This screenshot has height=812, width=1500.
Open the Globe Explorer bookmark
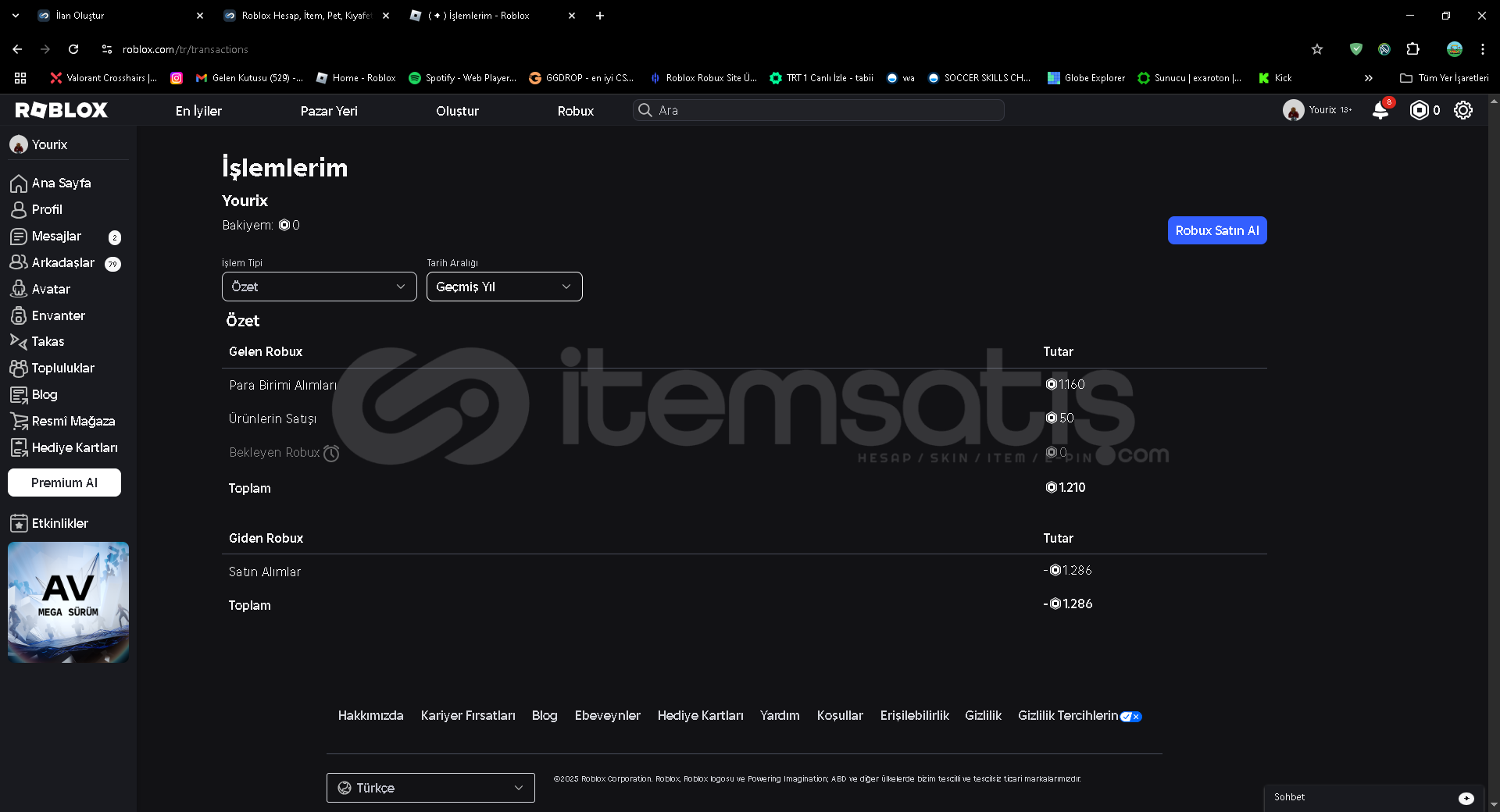tap(1087, 78)
